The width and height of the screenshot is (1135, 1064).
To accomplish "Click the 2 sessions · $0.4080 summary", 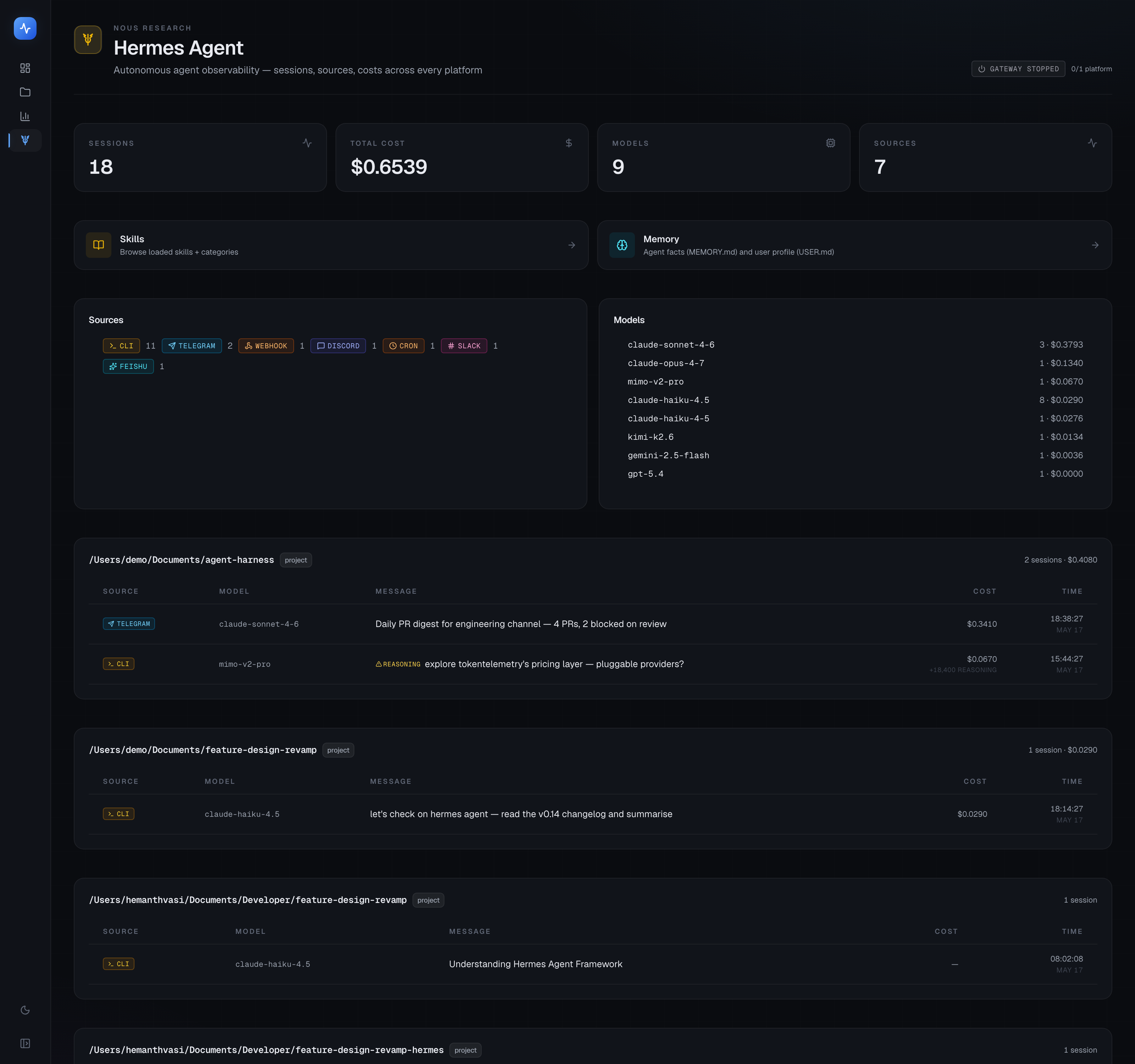I will click(x=1061, y=560).
